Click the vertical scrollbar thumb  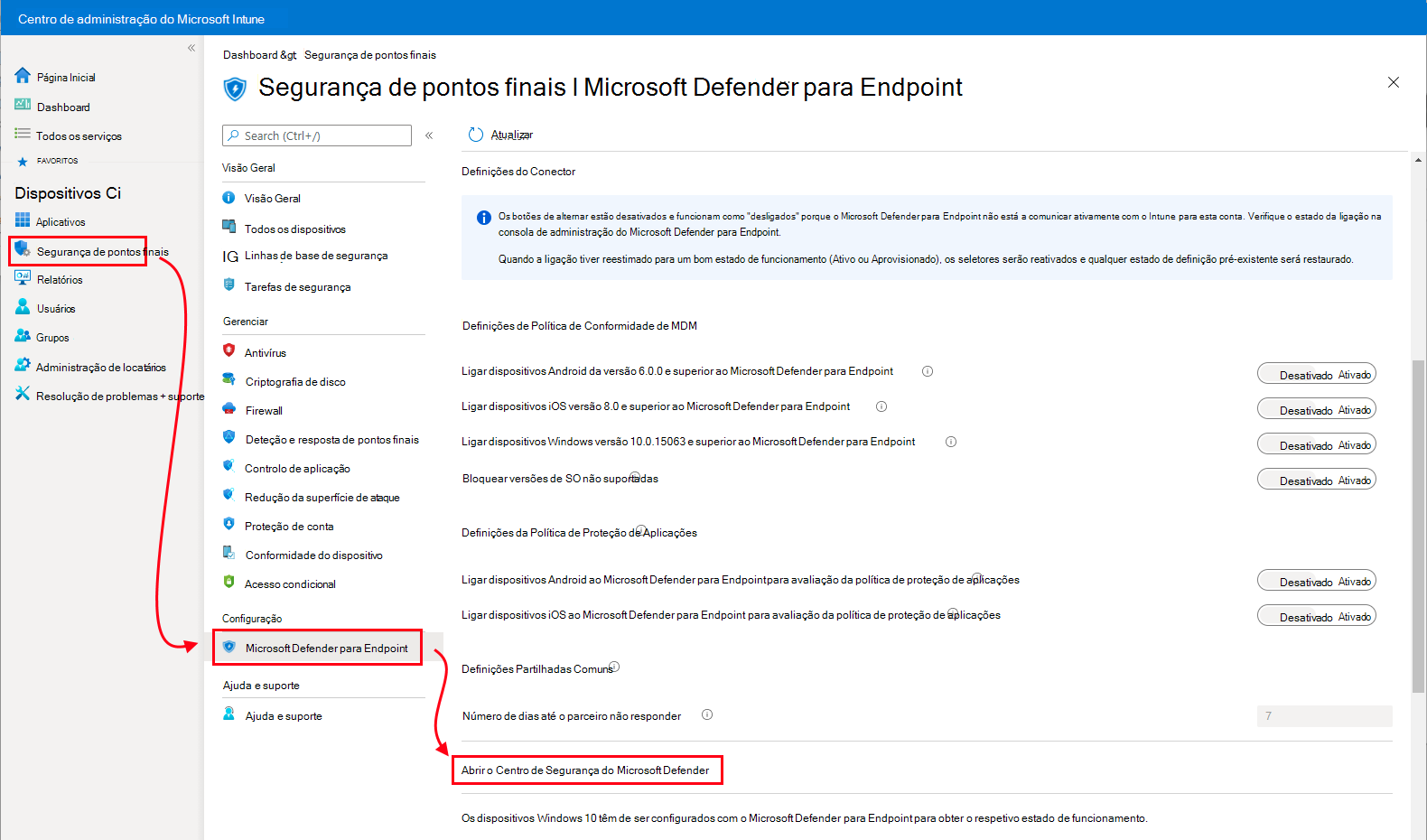pos(1418,527)
